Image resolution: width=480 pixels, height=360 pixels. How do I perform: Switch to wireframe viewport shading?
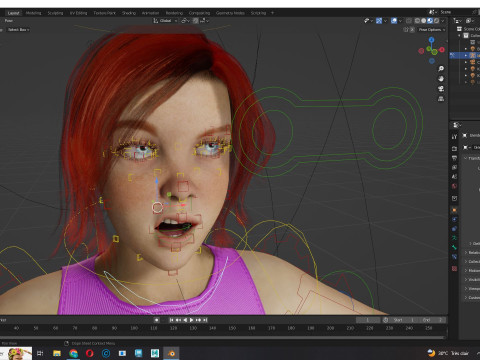(x=417, y=21)
